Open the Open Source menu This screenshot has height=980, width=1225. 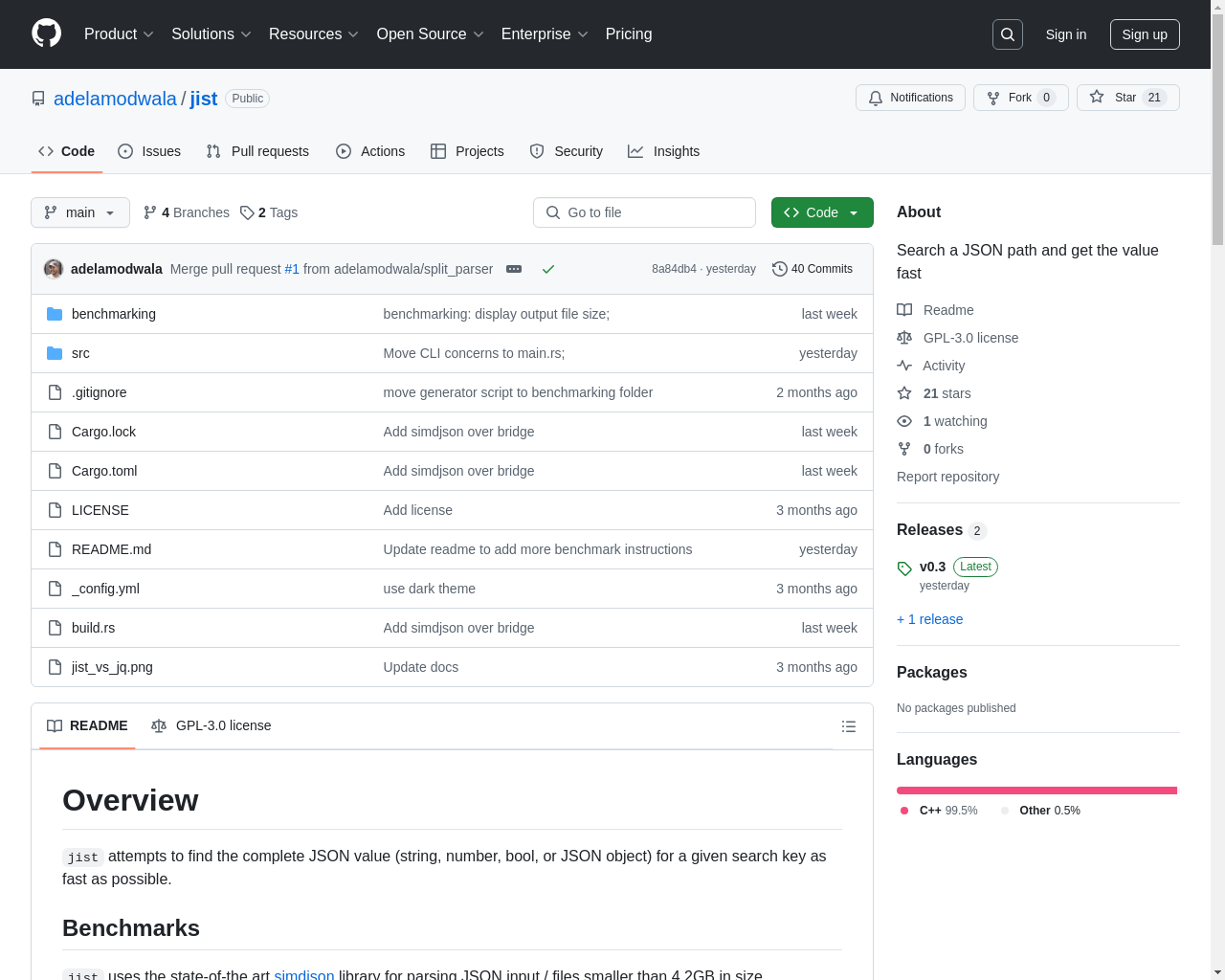coord(431,34)
